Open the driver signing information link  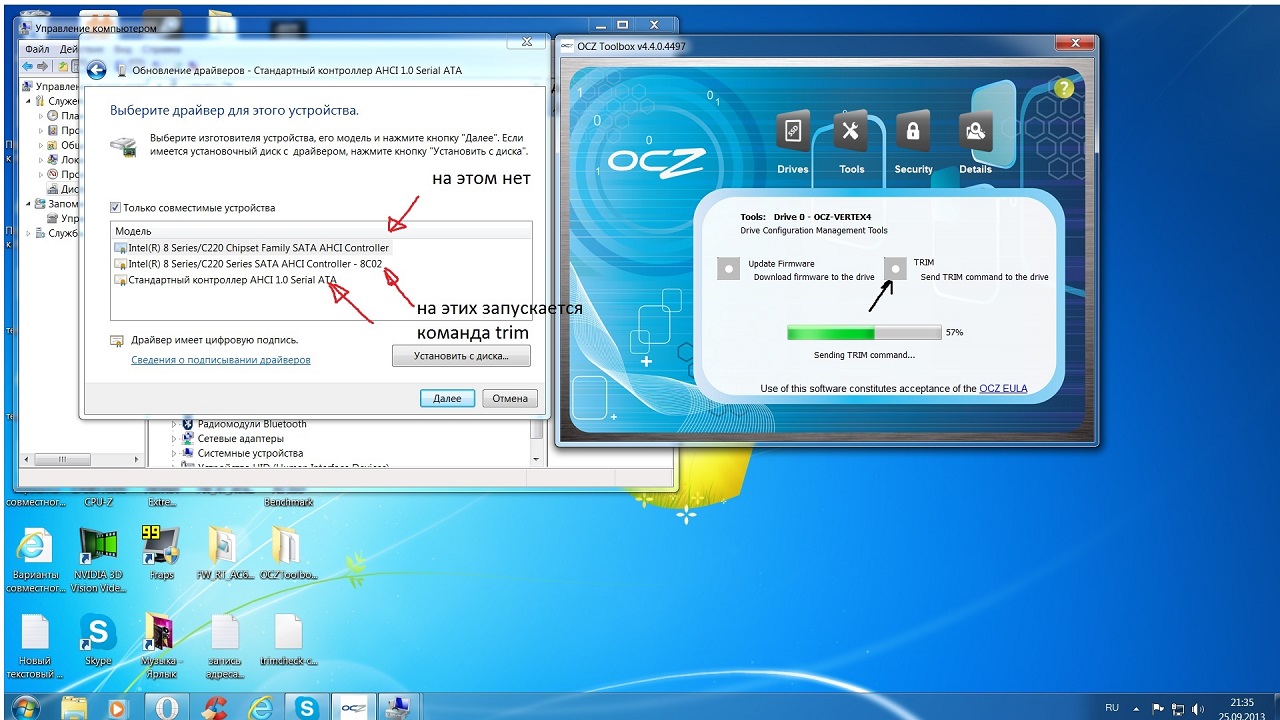click(221, 360)
